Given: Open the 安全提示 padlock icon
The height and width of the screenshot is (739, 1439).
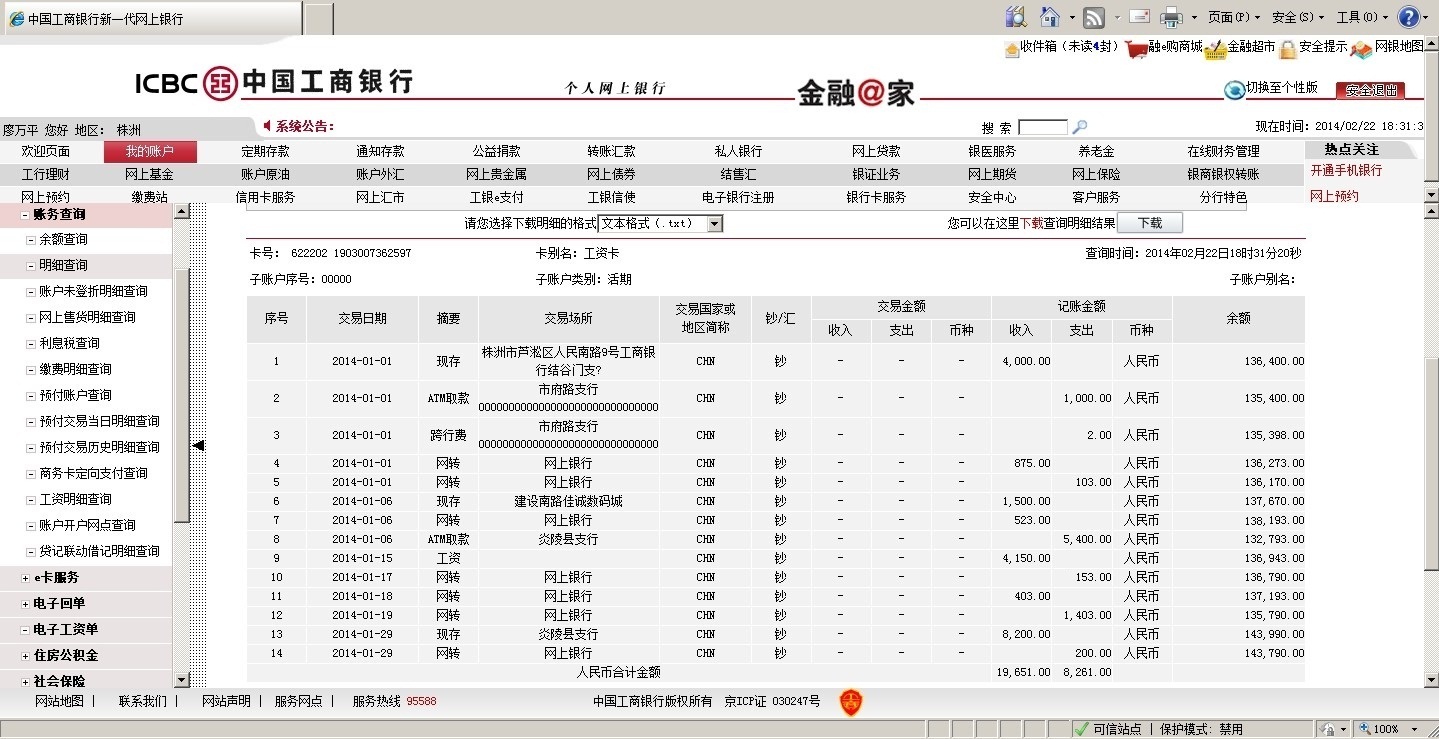Looking at the screenshot, I should (x=1287, y=48).
